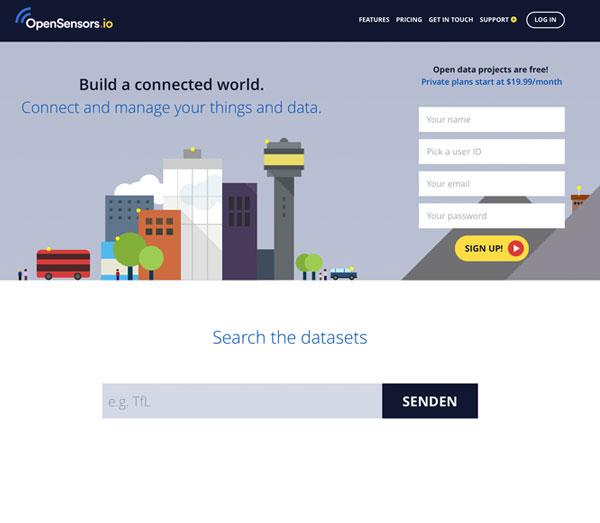The width and height of the screenshot is (600, 523).
Task: Click the 'Search the datasets' heading
Action: [290, 337]
